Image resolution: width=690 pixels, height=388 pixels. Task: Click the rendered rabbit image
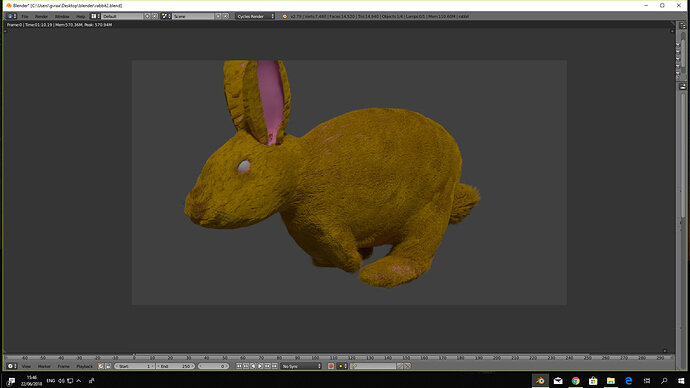tap(349, 183)
